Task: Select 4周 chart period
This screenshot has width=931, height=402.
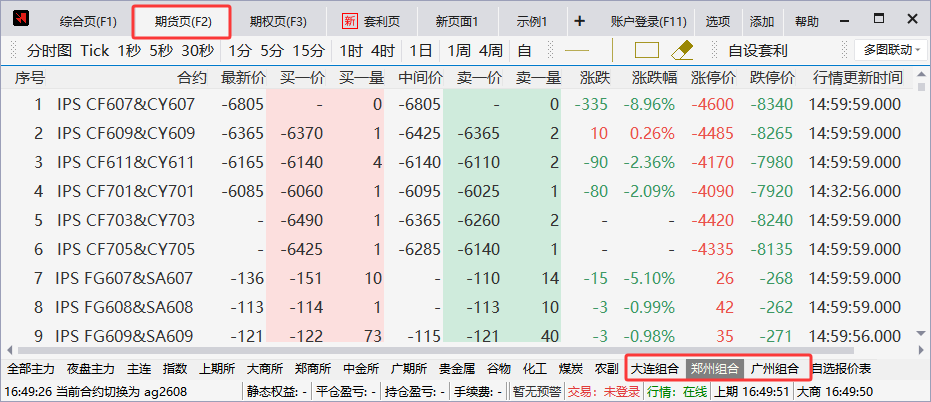Action: tap(490, 51)
